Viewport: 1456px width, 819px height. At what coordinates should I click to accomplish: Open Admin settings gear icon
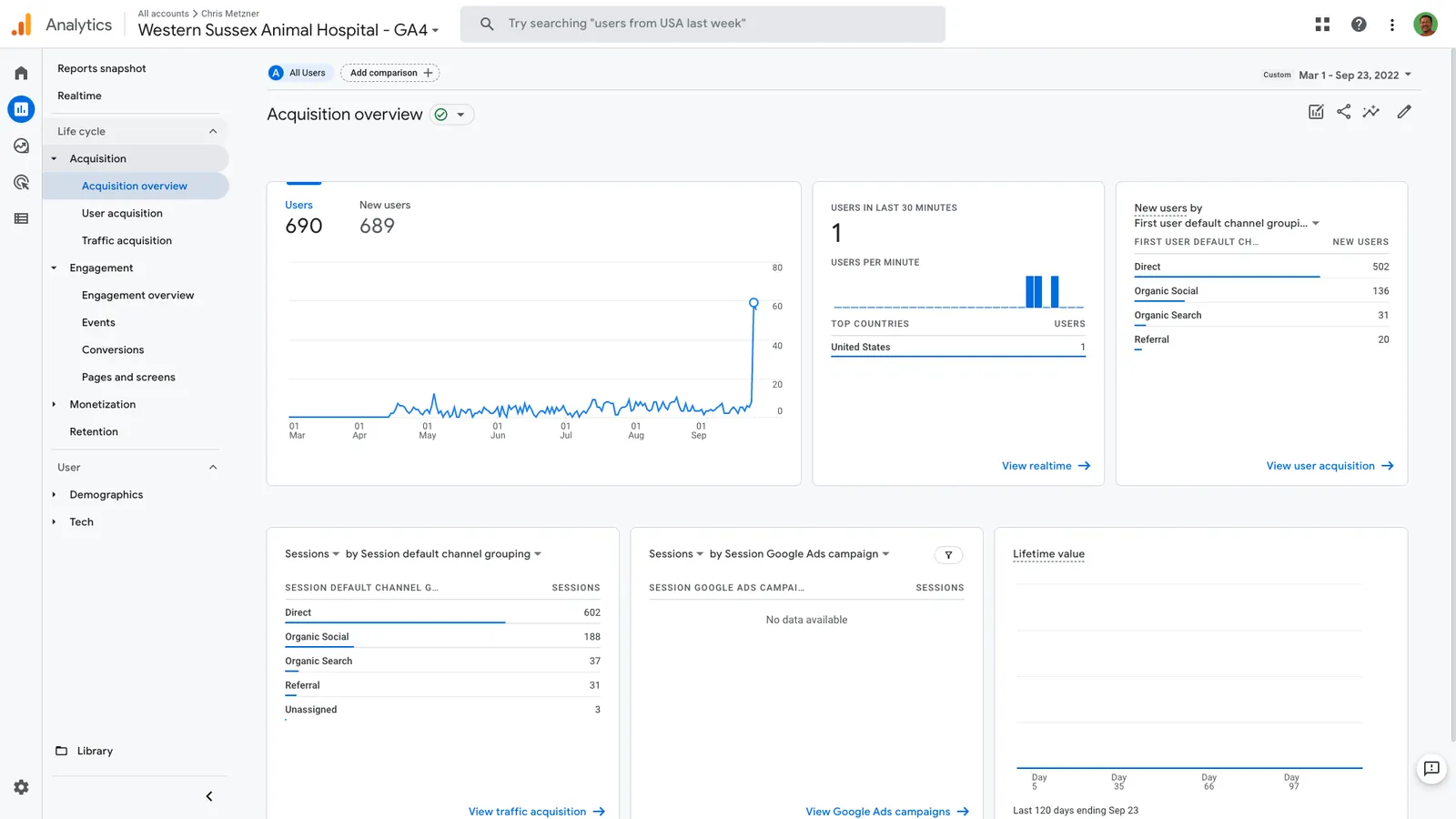pyautogui.click(x=21, y=787)
